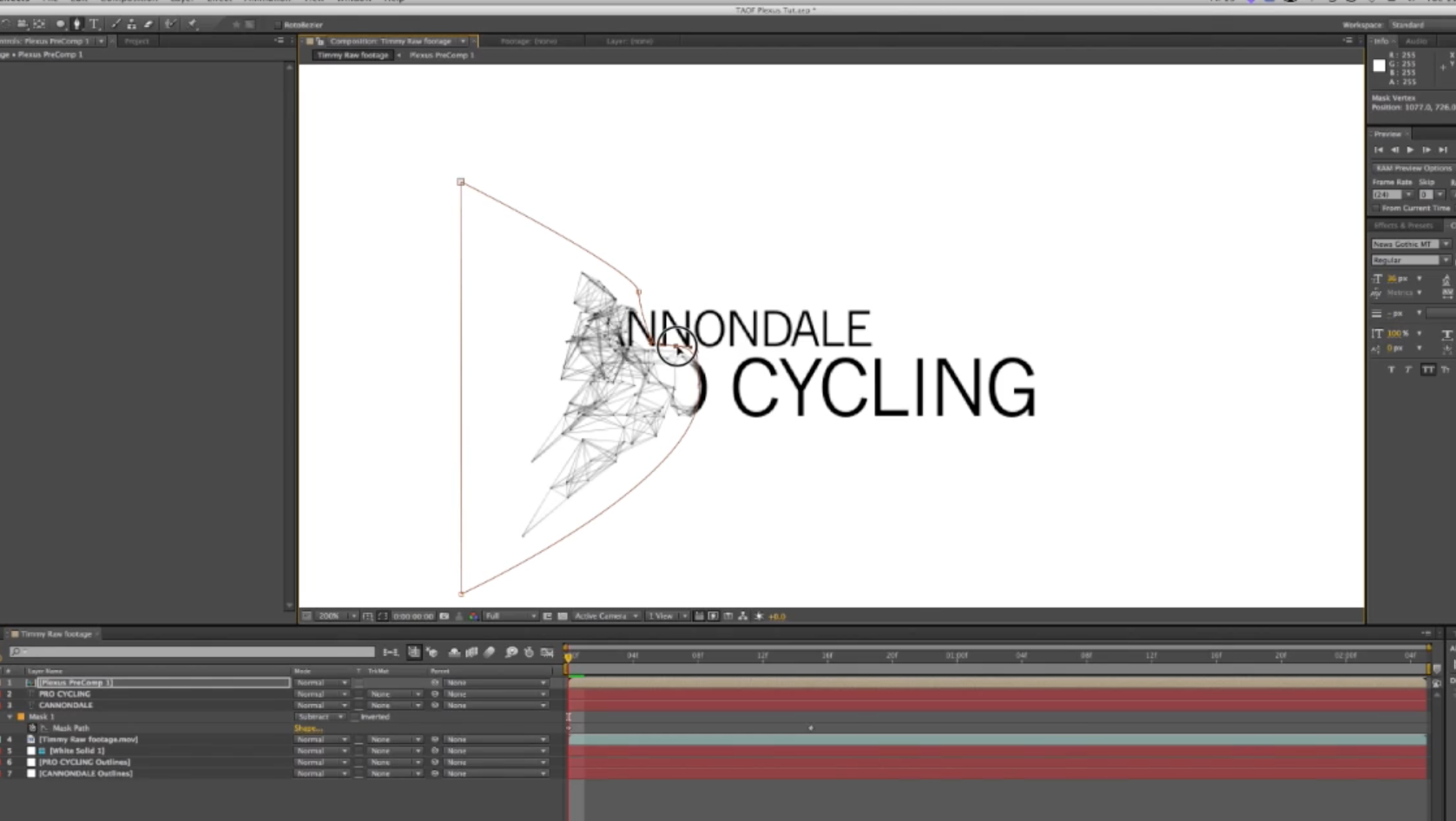Select the Clone Stamp tool
The width and height of the screenshot is (1456, 821).
[x=131, y=24]
